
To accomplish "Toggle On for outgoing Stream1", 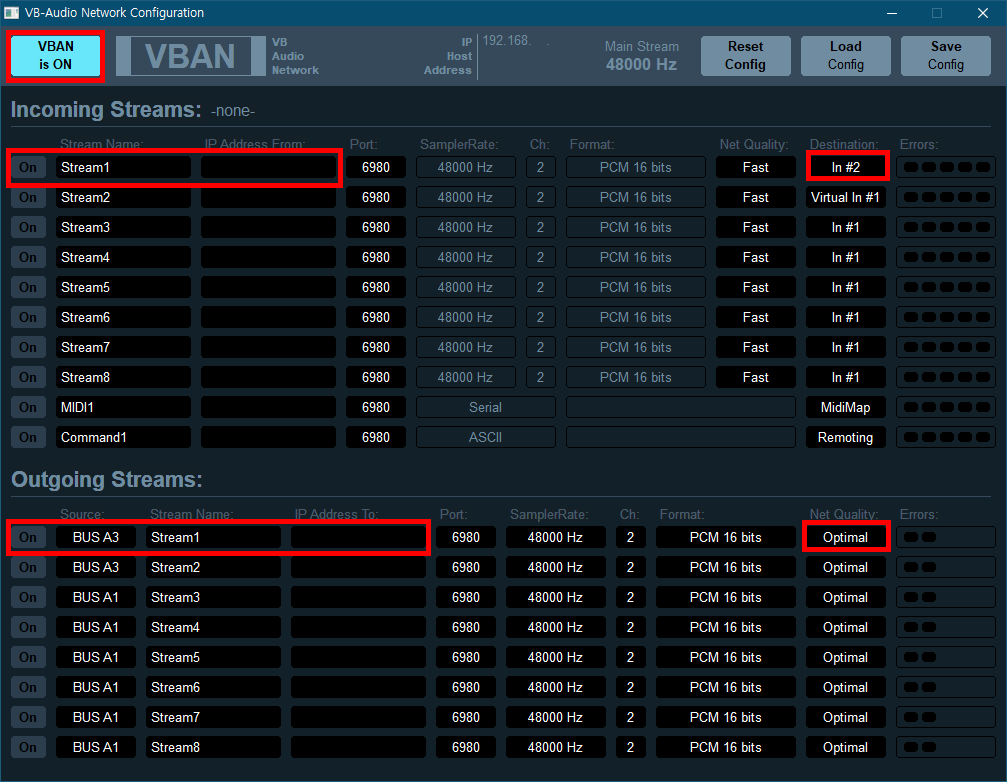I will 28,537.
